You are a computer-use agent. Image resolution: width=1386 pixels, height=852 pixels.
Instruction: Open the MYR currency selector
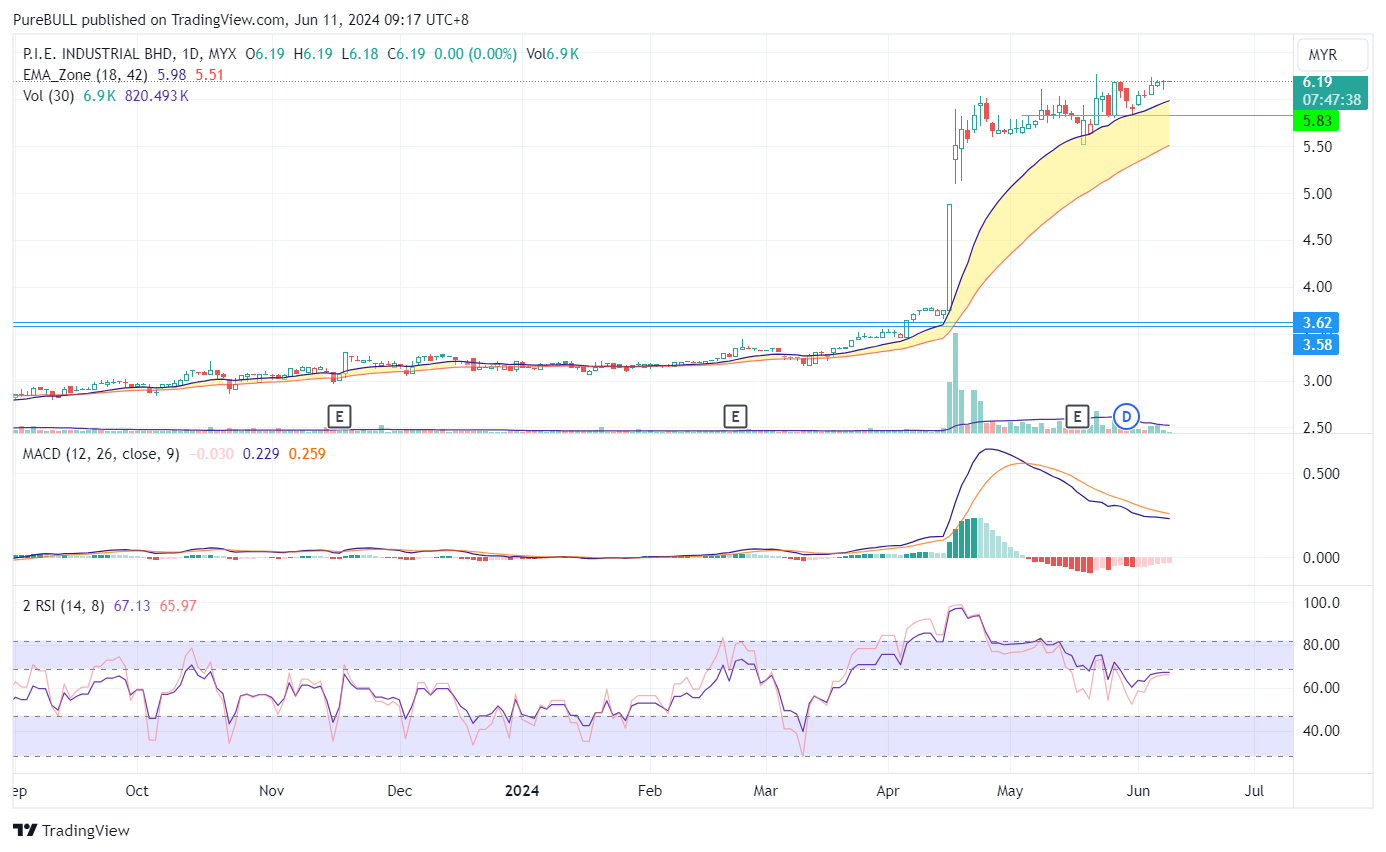[x=1330, y=54]
